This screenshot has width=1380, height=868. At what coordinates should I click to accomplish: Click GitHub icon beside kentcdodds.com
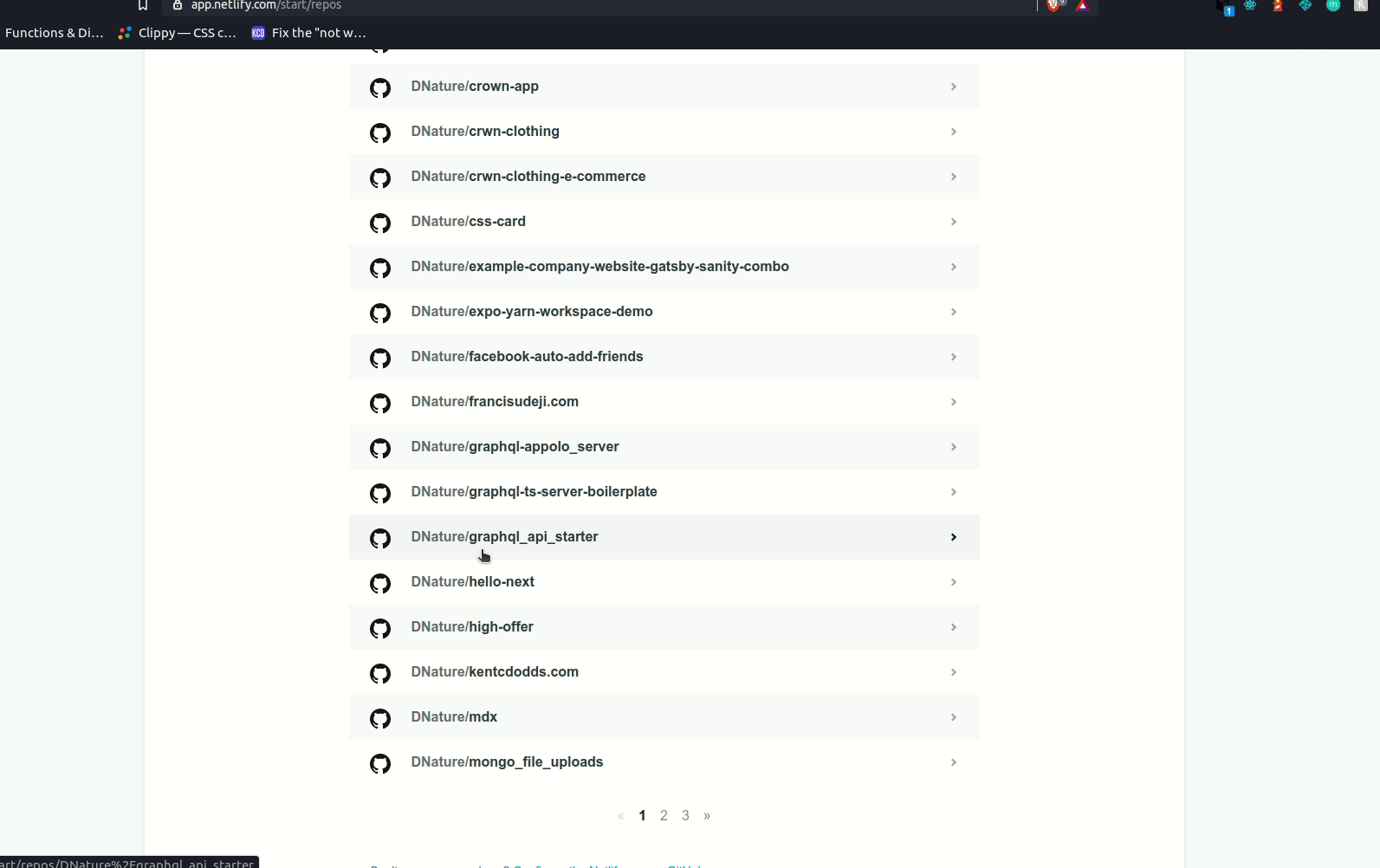[x=380, y=673]
